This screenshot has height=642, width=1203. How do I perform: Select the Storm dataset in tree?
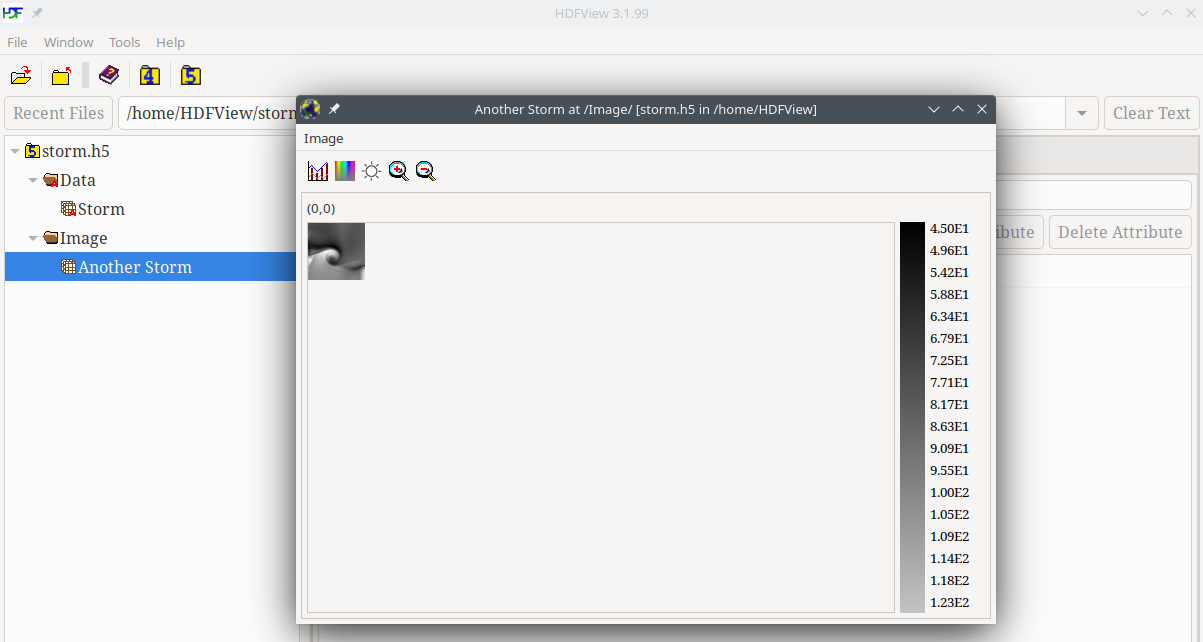[x=100, y=210]
